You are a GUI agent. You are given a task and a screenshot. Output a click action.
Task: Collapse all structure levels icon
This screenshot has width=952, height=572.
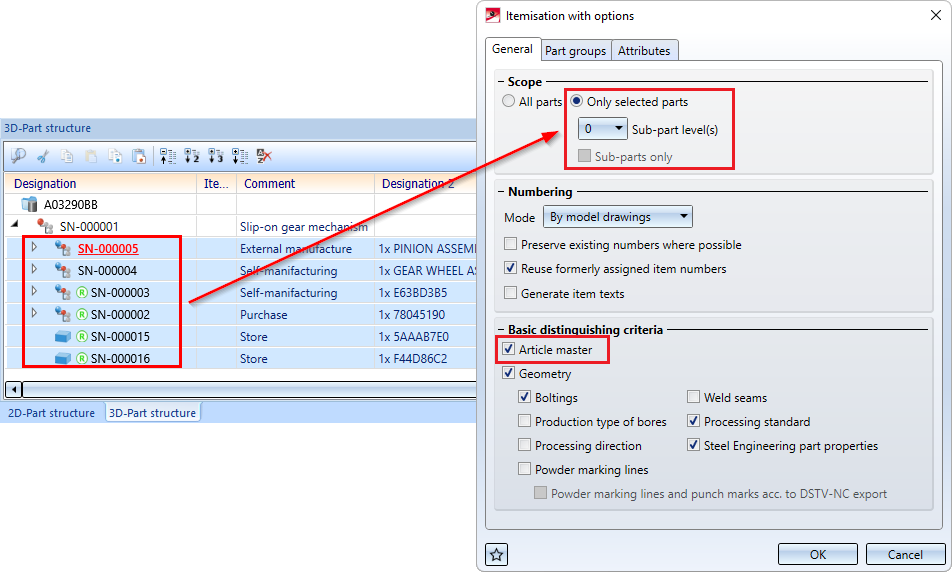pos(168,157)
